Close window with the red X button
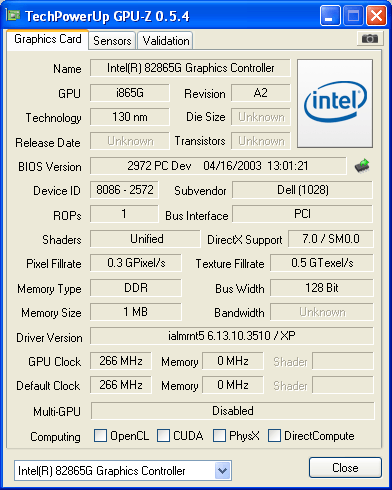This screenshot has height=490, width=392. point(376,16)
